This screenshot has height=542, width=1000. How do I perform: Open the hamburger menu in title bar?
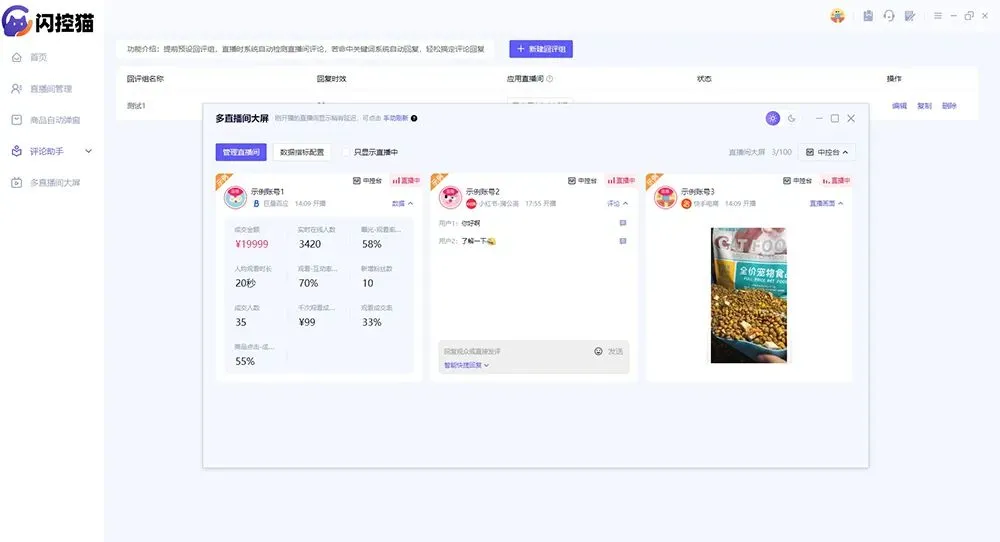click(938, 16)
